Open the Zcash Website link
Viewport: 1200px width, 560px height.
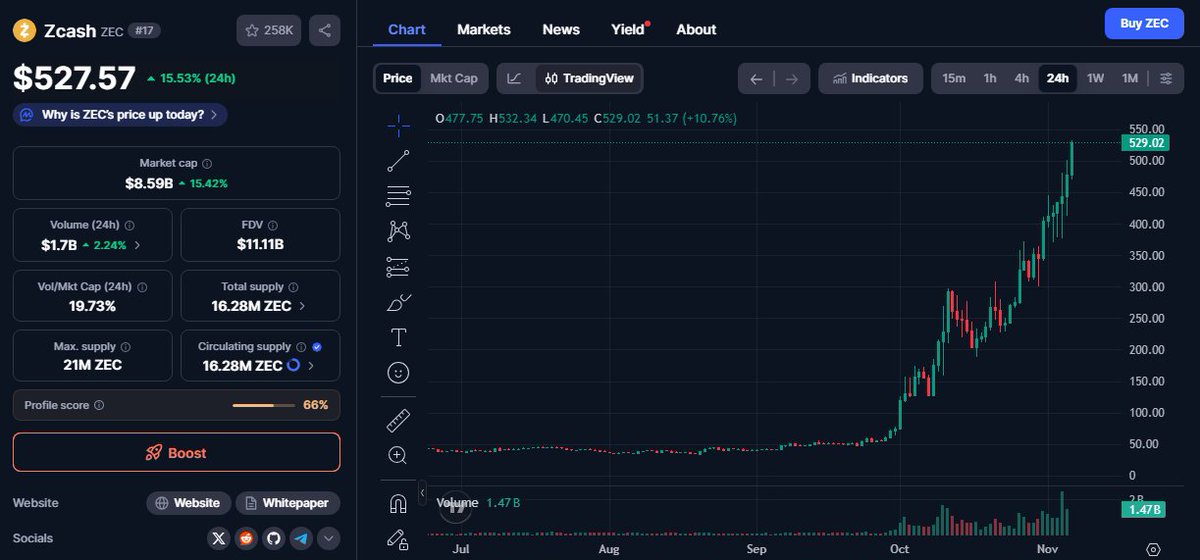[x=189, y=503]
